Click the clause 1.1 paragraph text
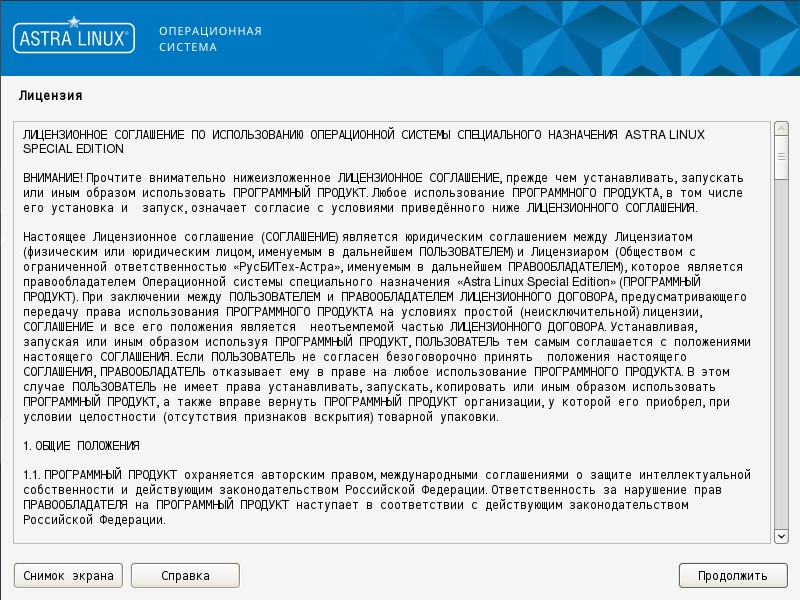The width and height of the screenshot is (800, 600). click(380, 489)
